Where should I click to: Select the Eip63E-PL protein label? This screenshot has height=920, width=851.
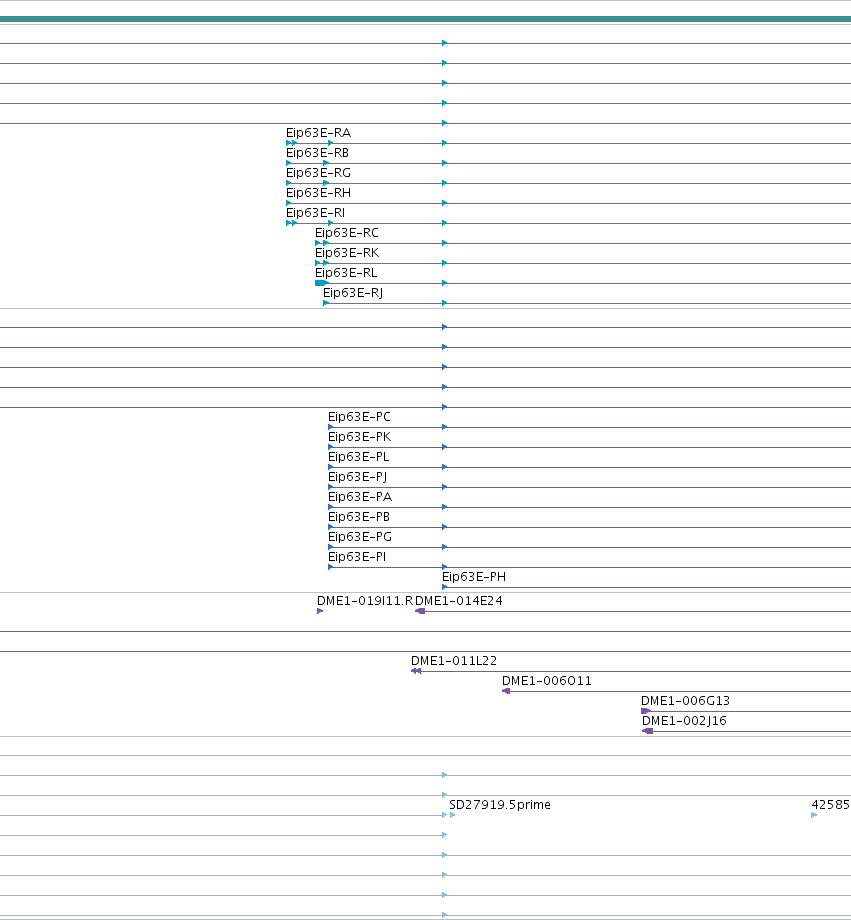tap(359, 457)
